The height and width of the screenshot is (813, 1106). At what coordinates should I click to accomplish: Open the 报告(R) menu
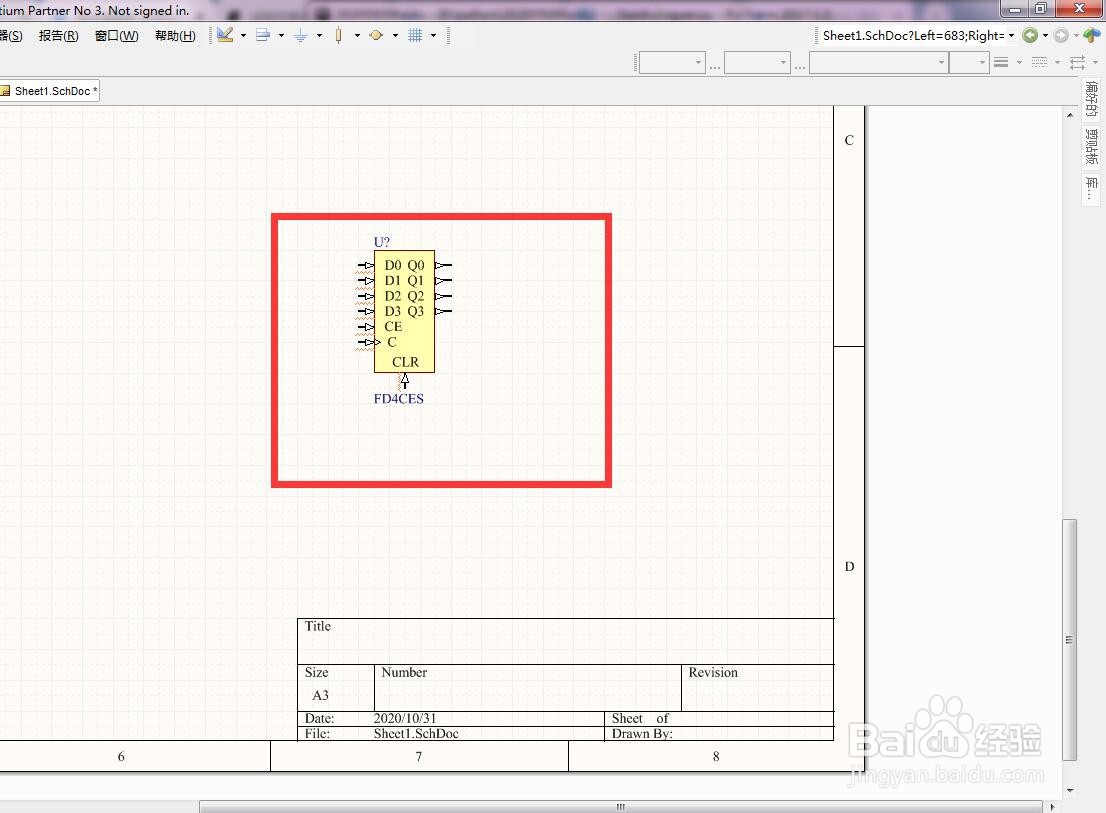[59, 36]
